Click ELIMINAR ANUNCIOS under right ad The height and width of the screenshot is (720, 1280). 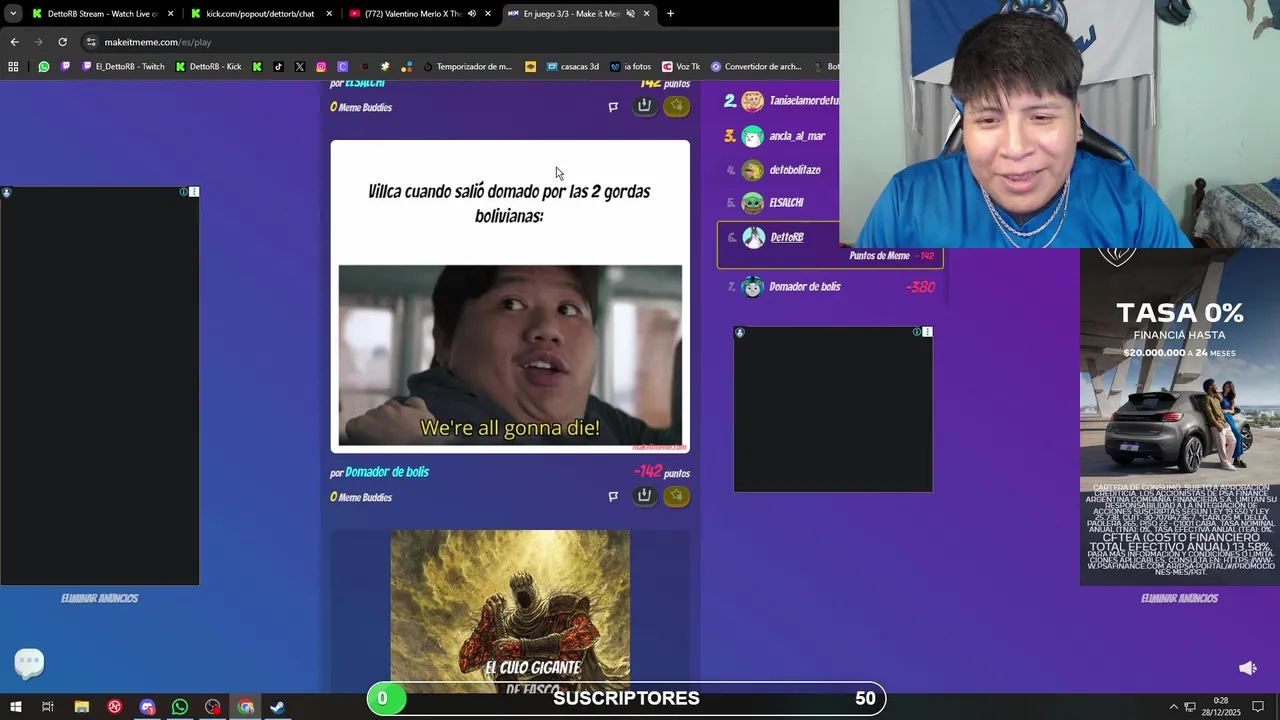click(1179, 598)
